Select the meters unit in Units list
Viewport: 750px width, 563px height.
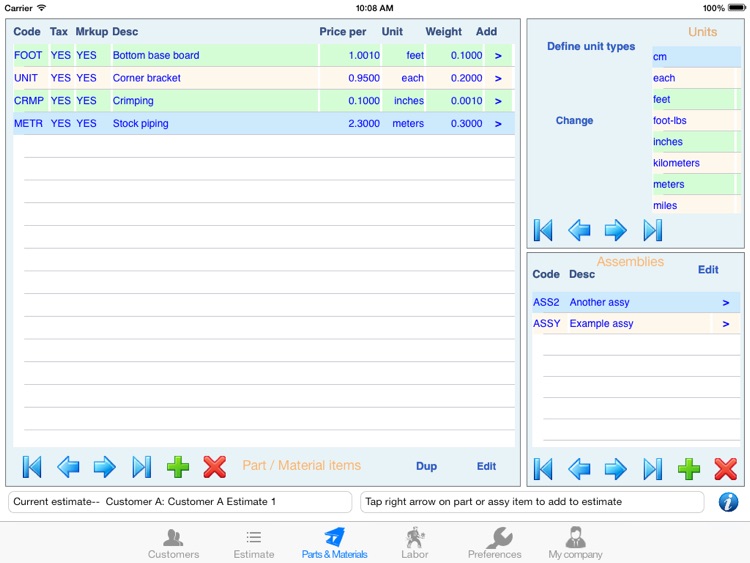696,185
